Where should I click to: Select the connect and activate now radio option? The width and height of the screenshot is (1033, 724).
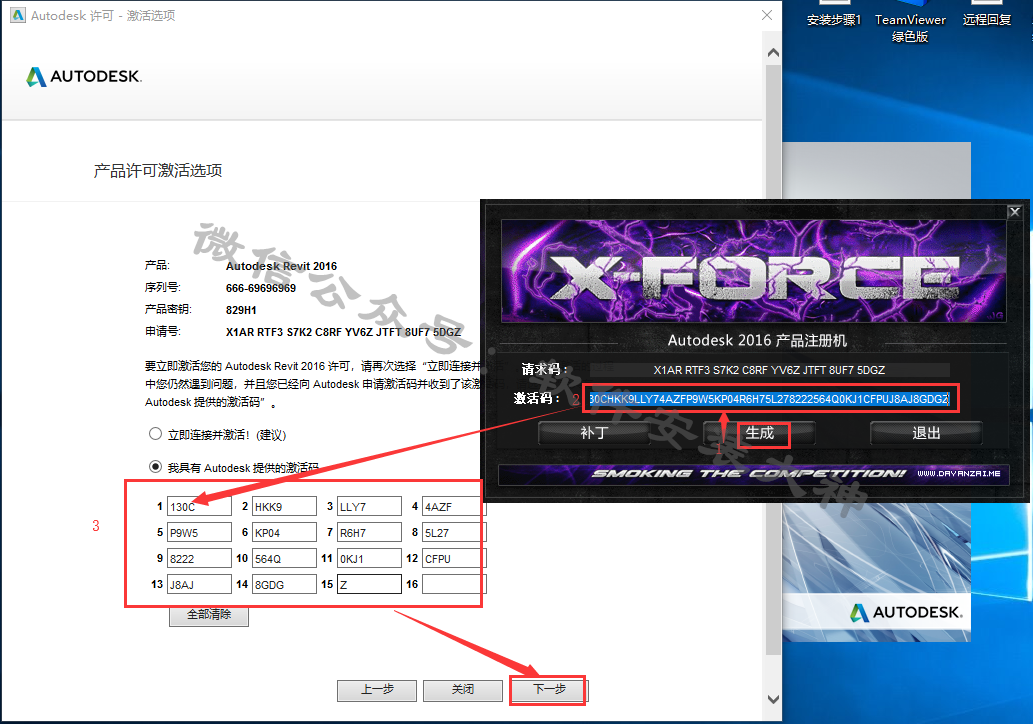pyautogui.click(x=155, y=433)
